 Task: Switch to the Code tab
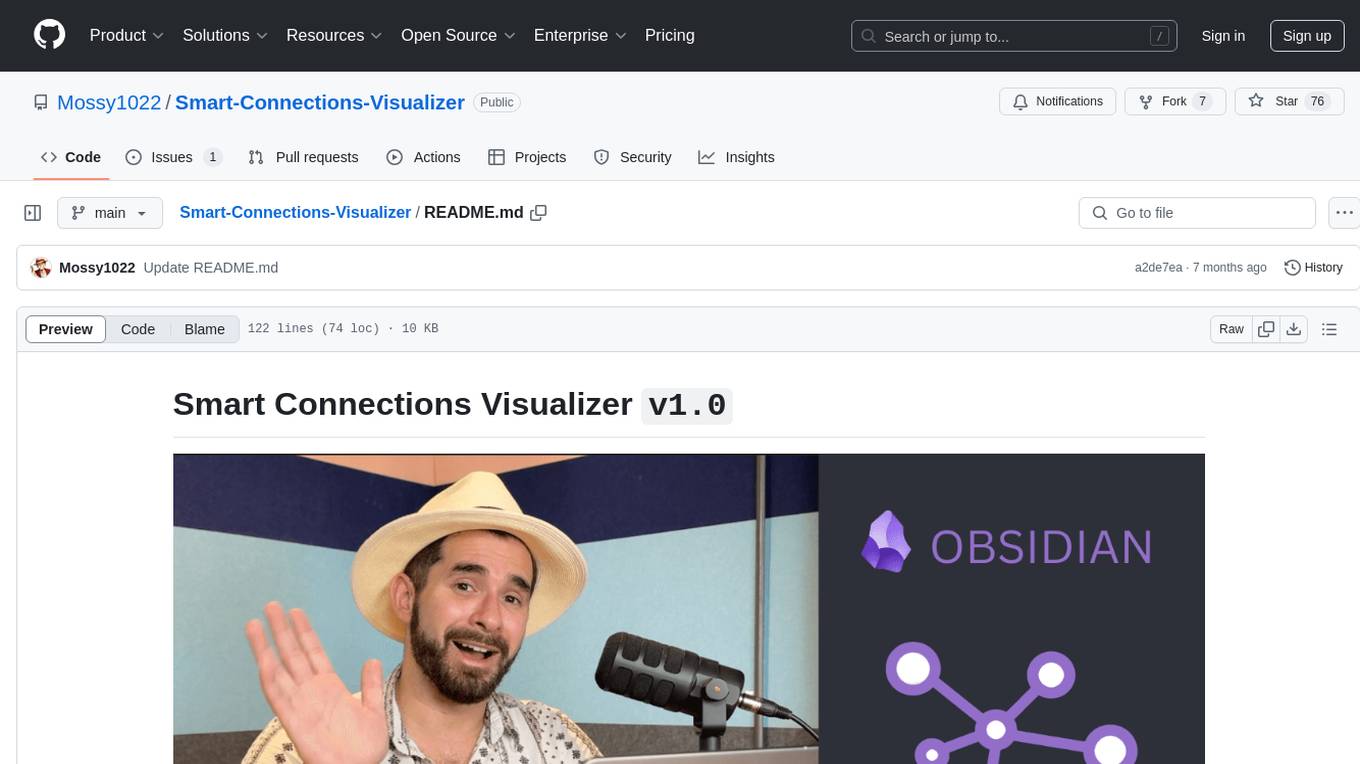70,157
